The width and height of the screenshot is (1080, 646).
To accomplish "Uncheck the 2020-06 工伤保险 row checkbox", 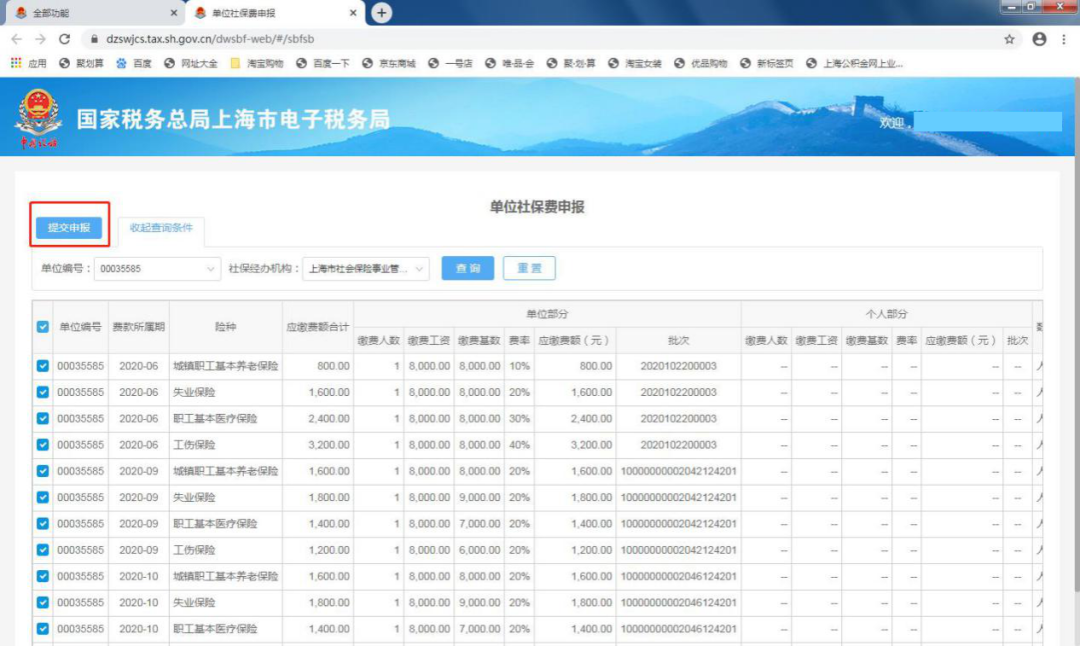I will point(43,444).
